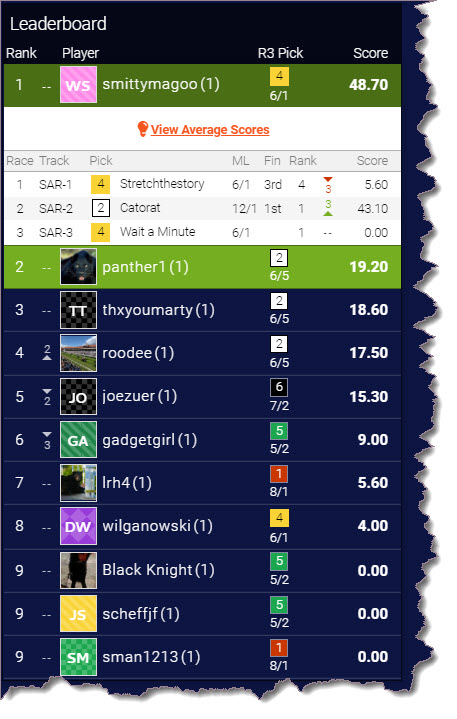The image size is (457, 719).
Task: Click the Stretchthestory pick name
Action: click(x=162, y=184)
